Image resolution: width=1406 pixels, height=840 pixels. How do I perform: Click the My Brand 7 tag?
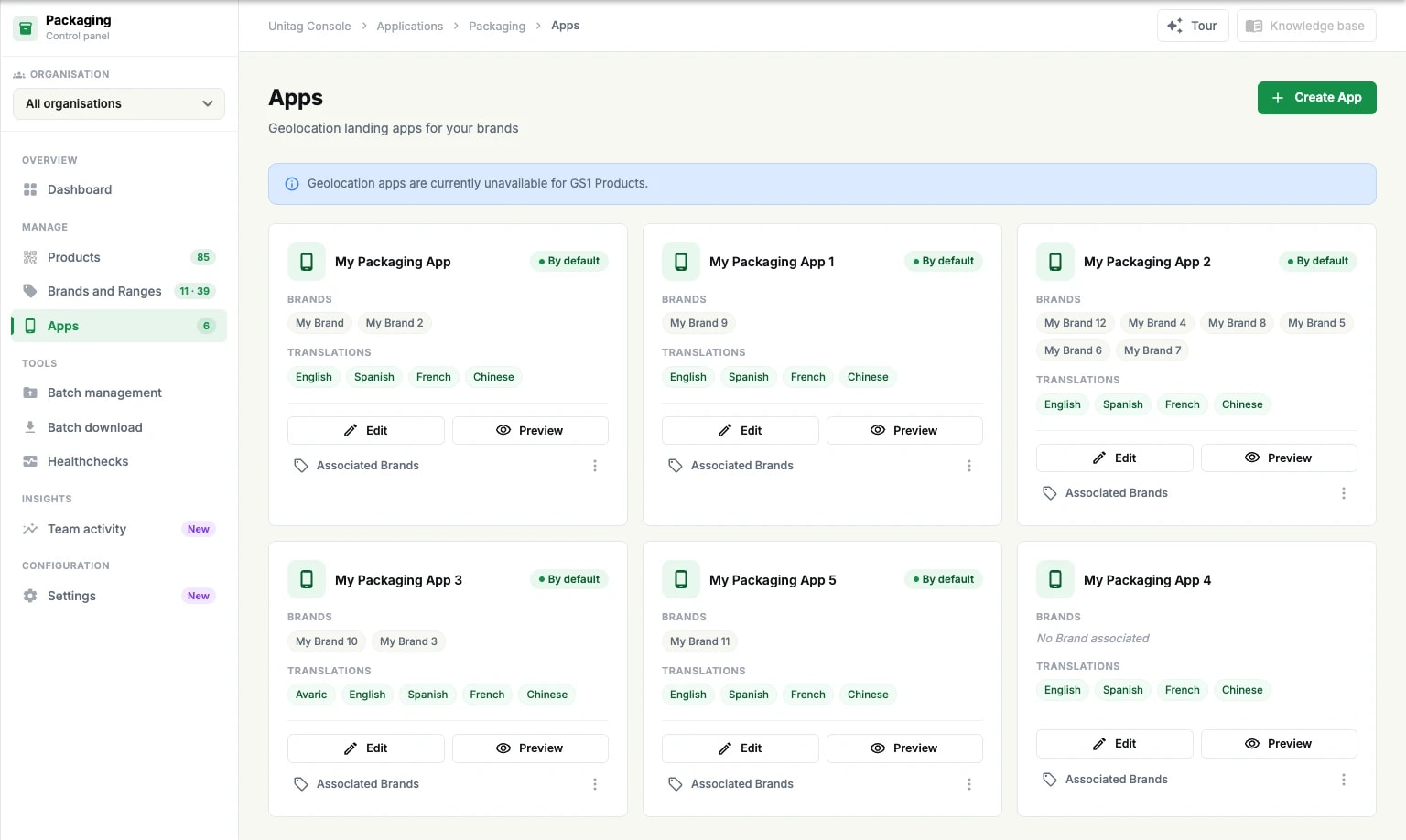(x=1152, y=350)
